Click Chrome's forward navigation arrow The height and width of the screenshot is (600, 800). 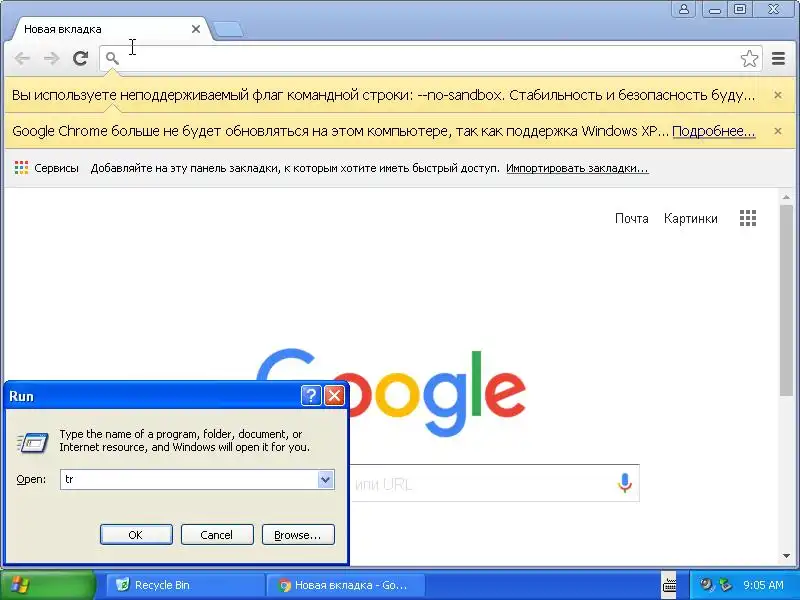coord(51,59)
